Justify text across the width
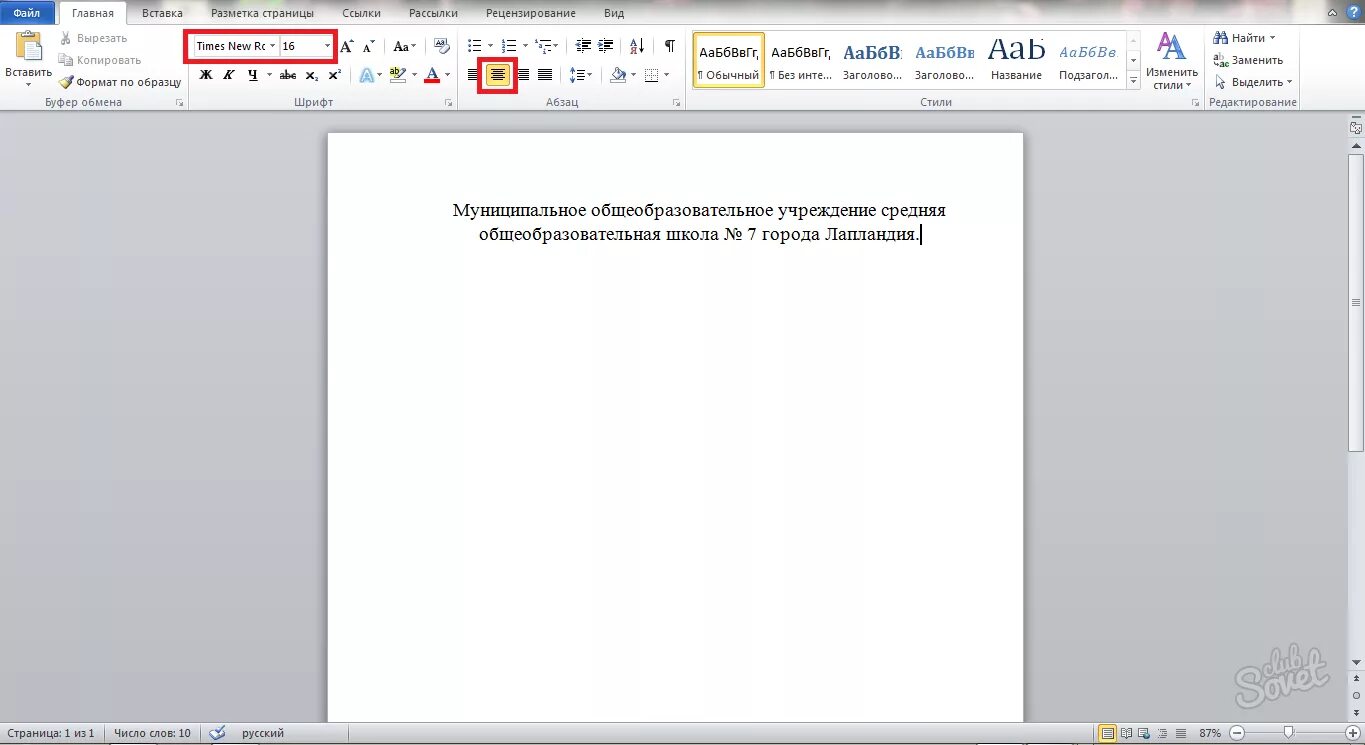This screenshot has height=745, width=1365. click(545, 75)
